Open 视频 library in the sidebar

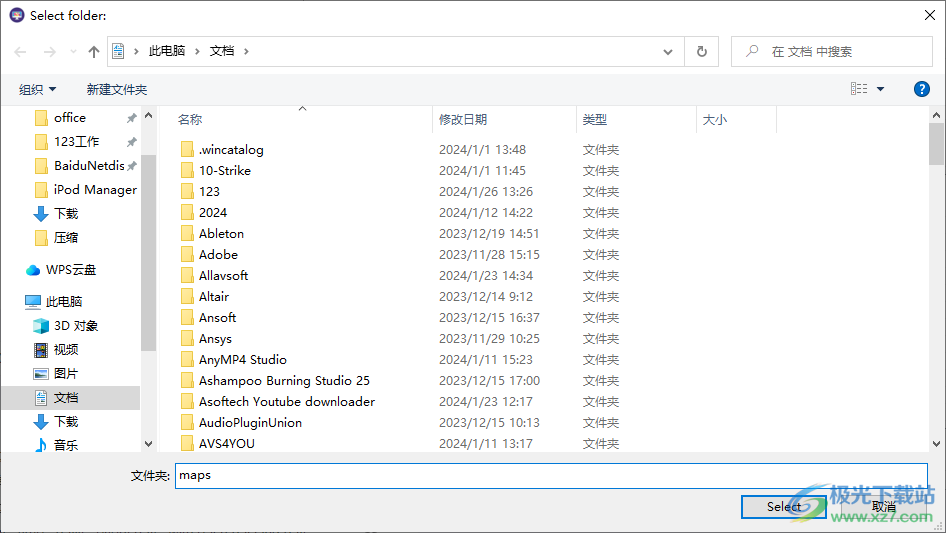(66, 349)
